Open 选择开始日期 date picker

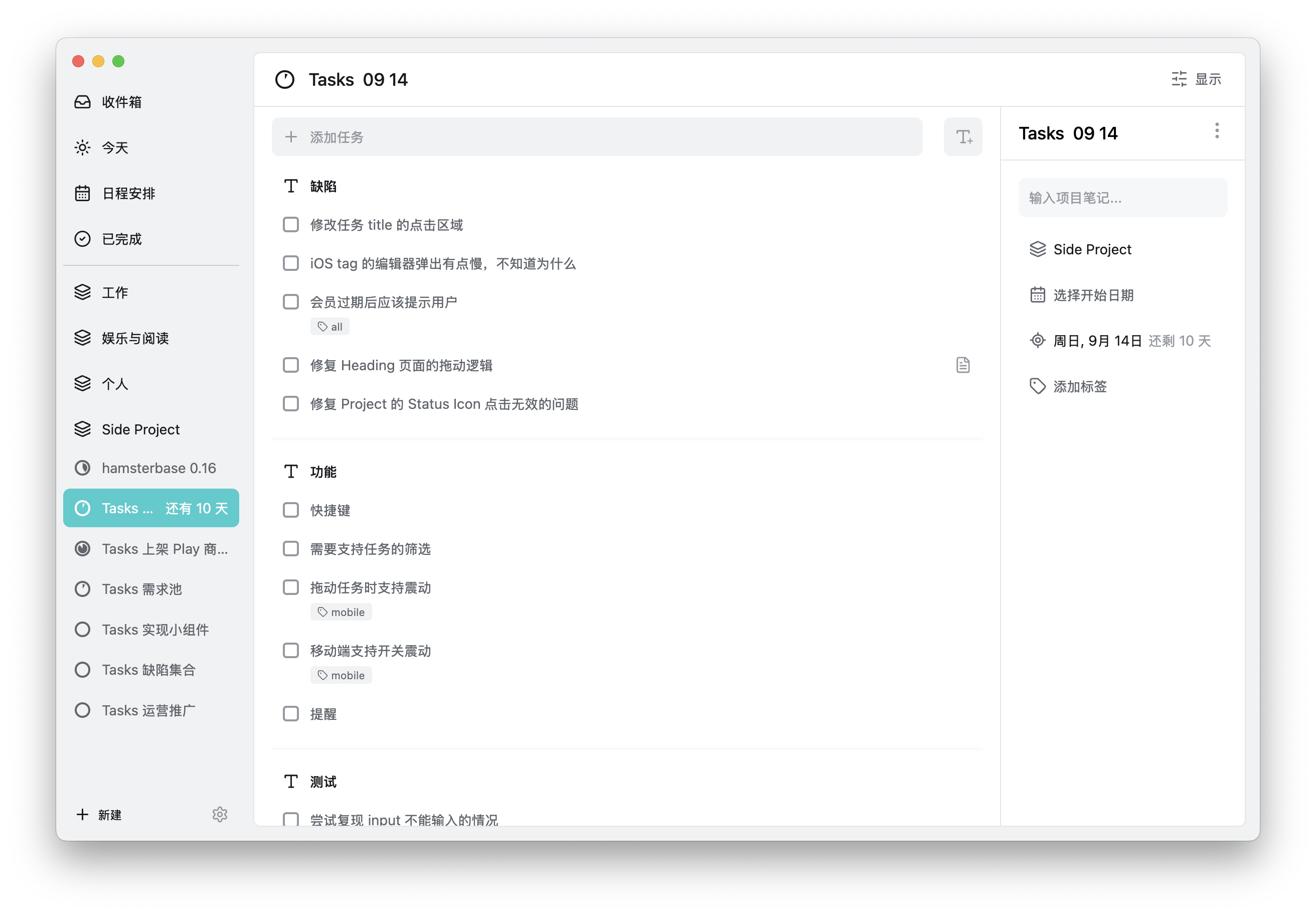coord(1092,295)
